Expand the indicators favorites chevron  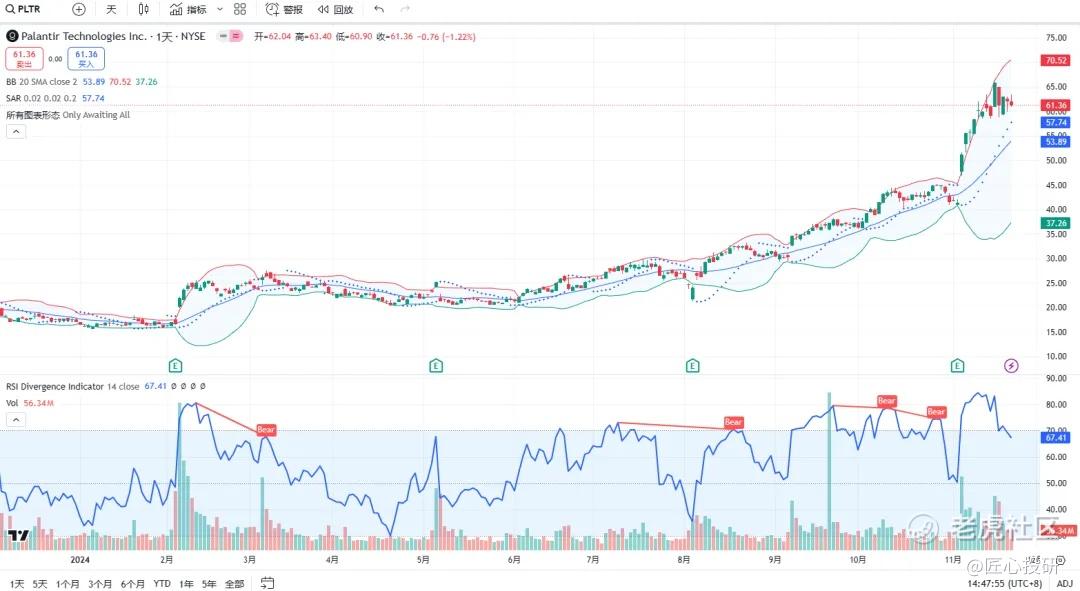point(220,9)
